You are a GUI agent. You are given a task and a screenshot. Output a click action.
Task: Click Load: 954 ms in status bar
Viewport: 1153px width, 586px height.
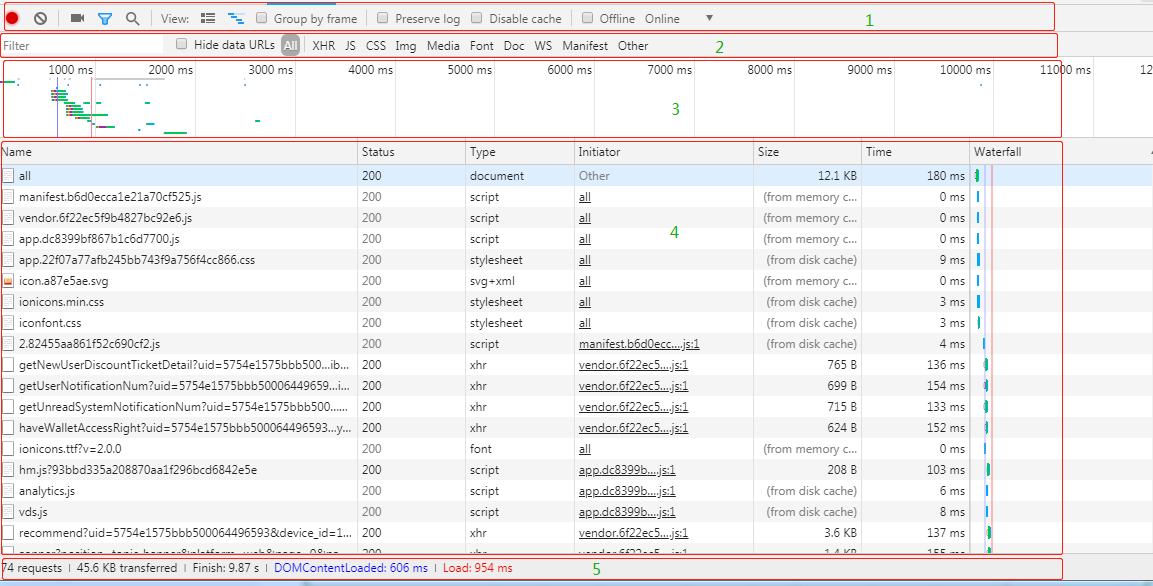pos(477,568)
